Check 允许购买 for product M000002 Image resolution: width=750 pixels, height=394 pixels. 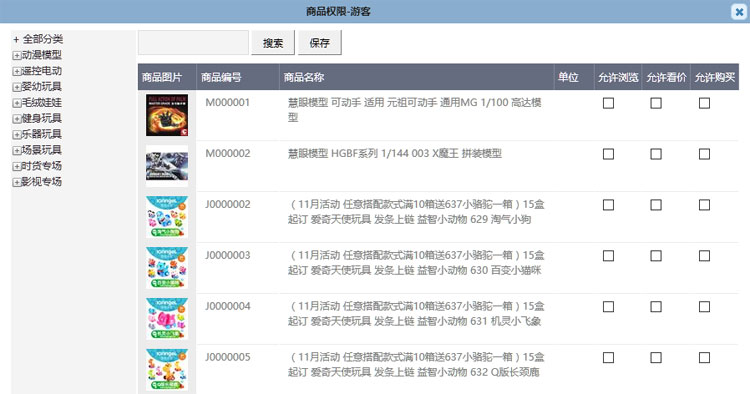[704, 154]
